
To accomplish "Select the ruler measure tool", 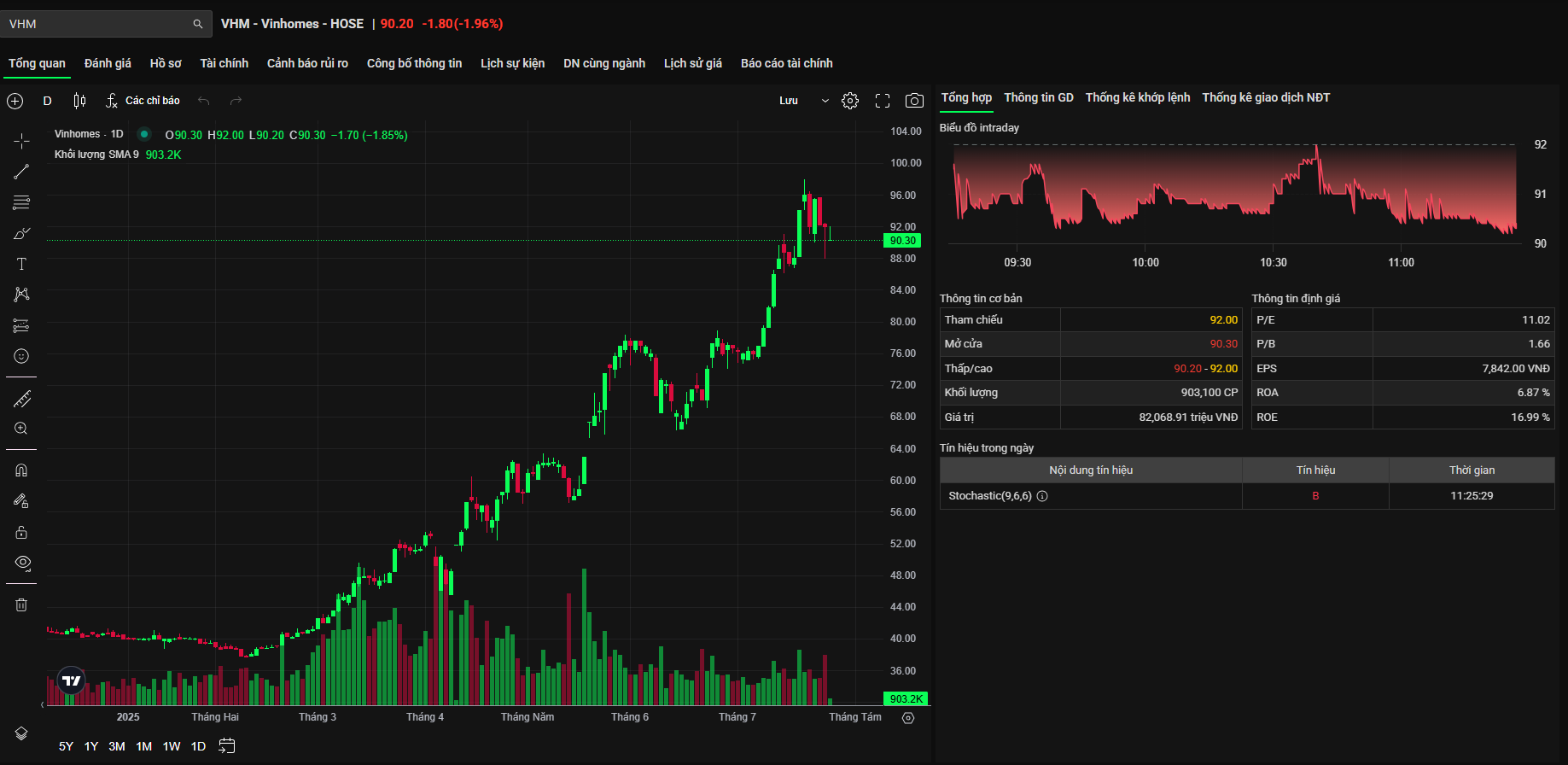I will tap(21, 399).
